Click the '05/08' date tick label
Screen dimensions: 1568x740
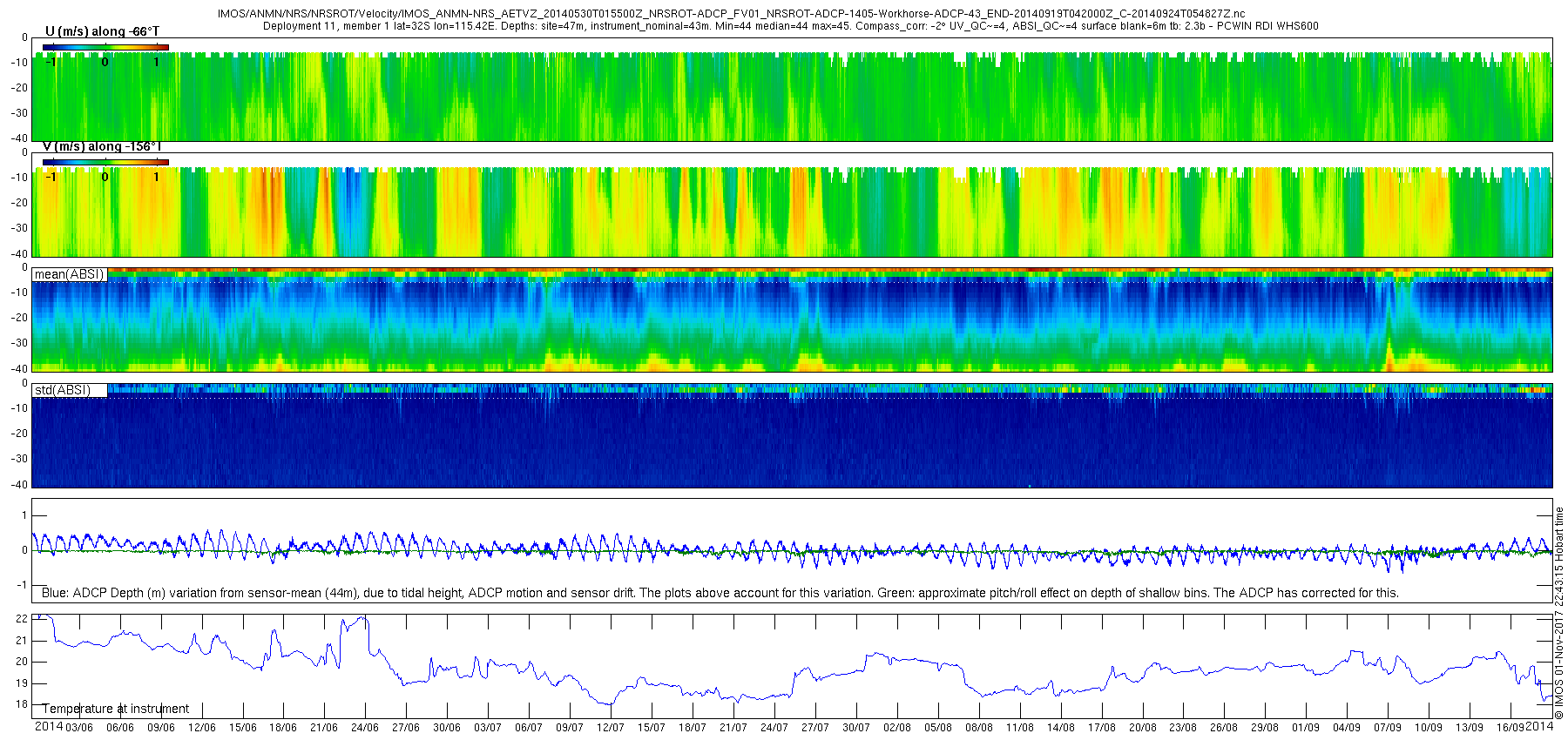pos(938,728)
